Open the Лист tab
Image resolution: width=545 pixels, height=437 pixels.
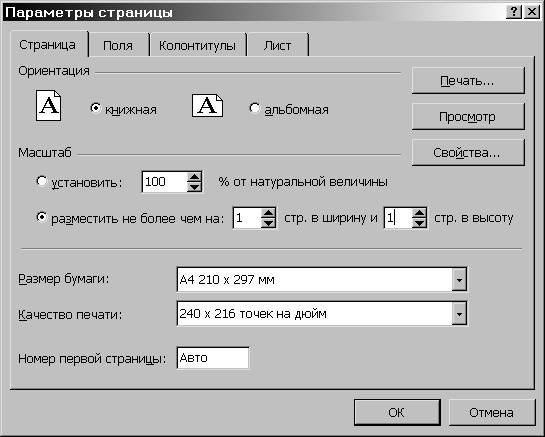(277, 45)
